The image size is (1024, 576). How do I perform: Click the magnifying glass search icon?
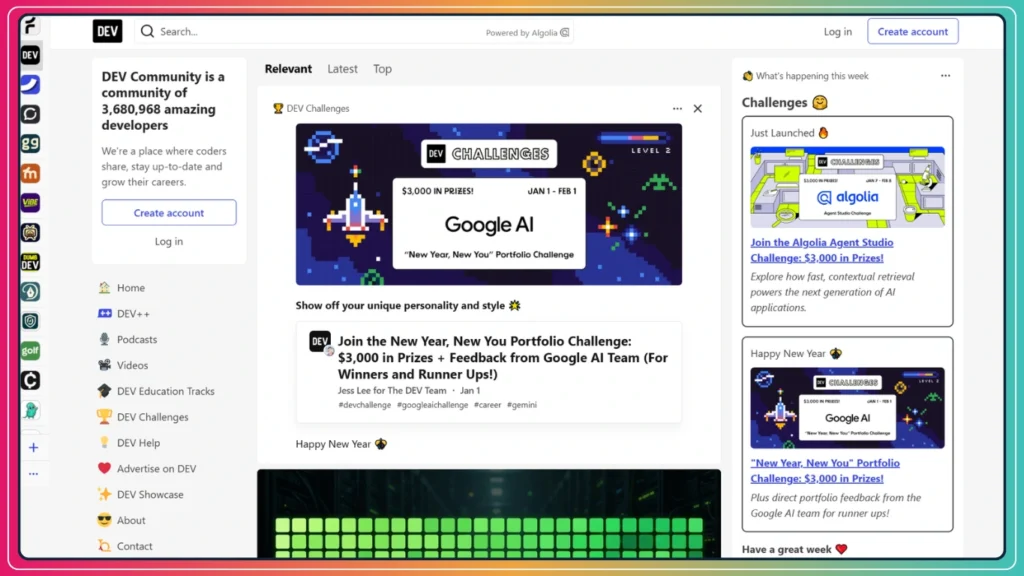[147, 31]
